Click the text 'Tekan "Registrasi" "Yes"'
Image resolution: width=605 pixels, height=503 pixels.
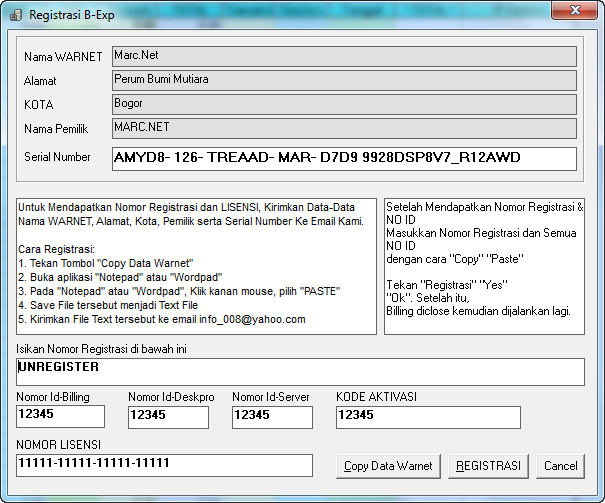(x=447, y=285)
